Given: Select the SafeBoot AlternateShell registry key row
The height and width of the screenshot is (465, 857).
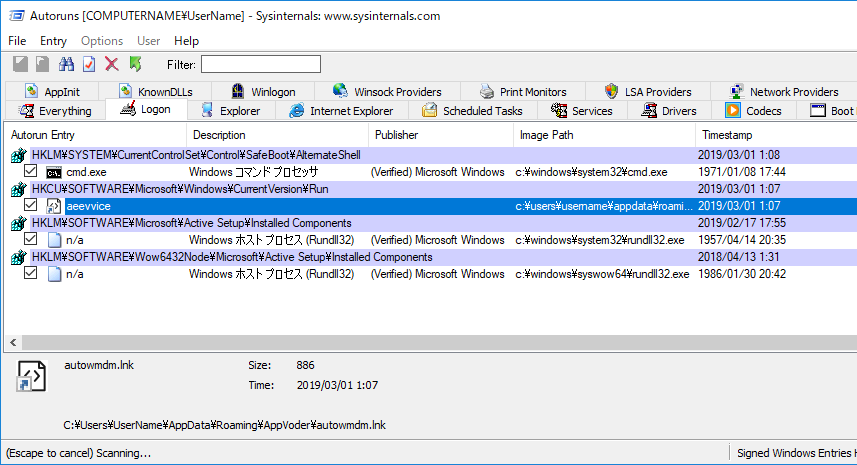Looking at the screenshot, I should (x=431, y=155).
